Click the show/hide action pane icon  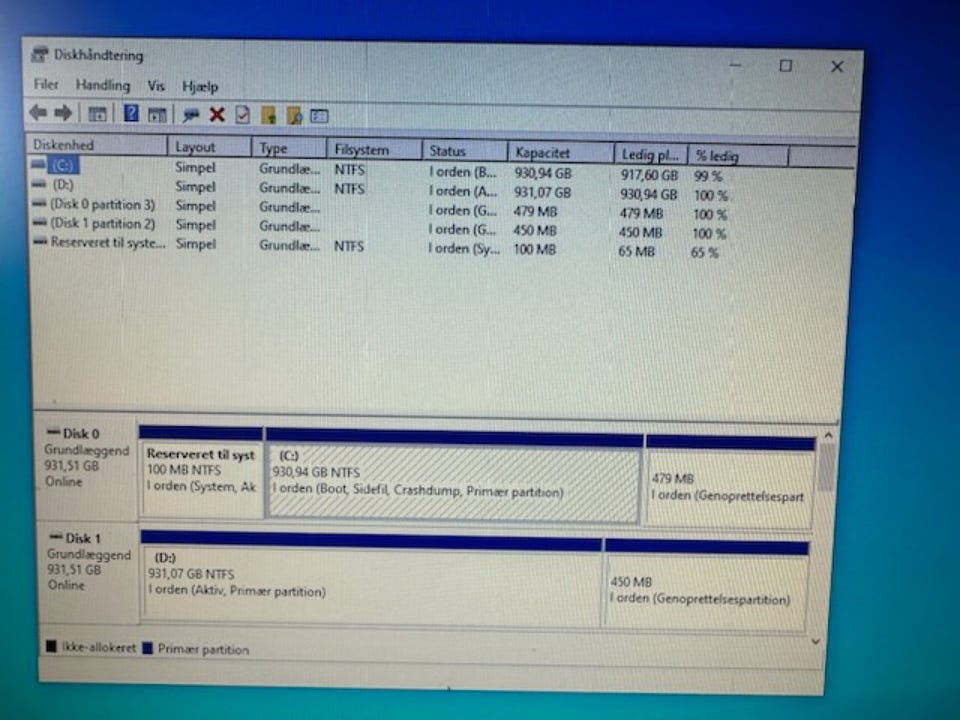coord(157,114)
